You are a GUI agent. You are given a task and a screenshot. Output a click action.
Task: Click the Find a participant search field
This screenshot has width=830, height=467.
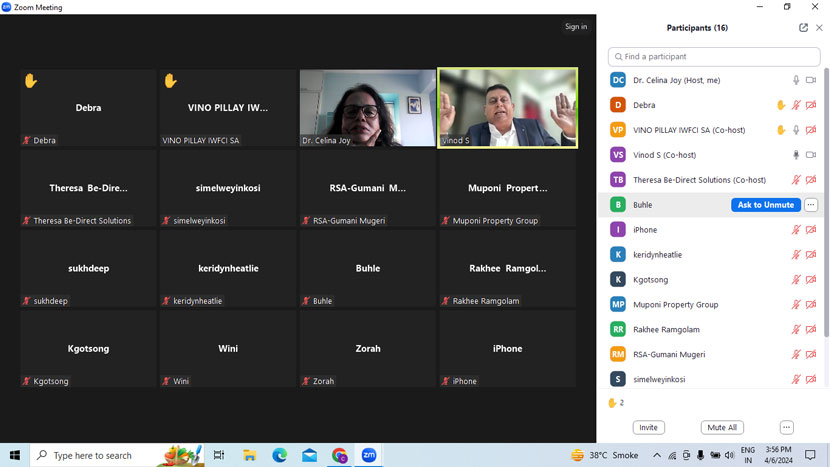(714, 57)
